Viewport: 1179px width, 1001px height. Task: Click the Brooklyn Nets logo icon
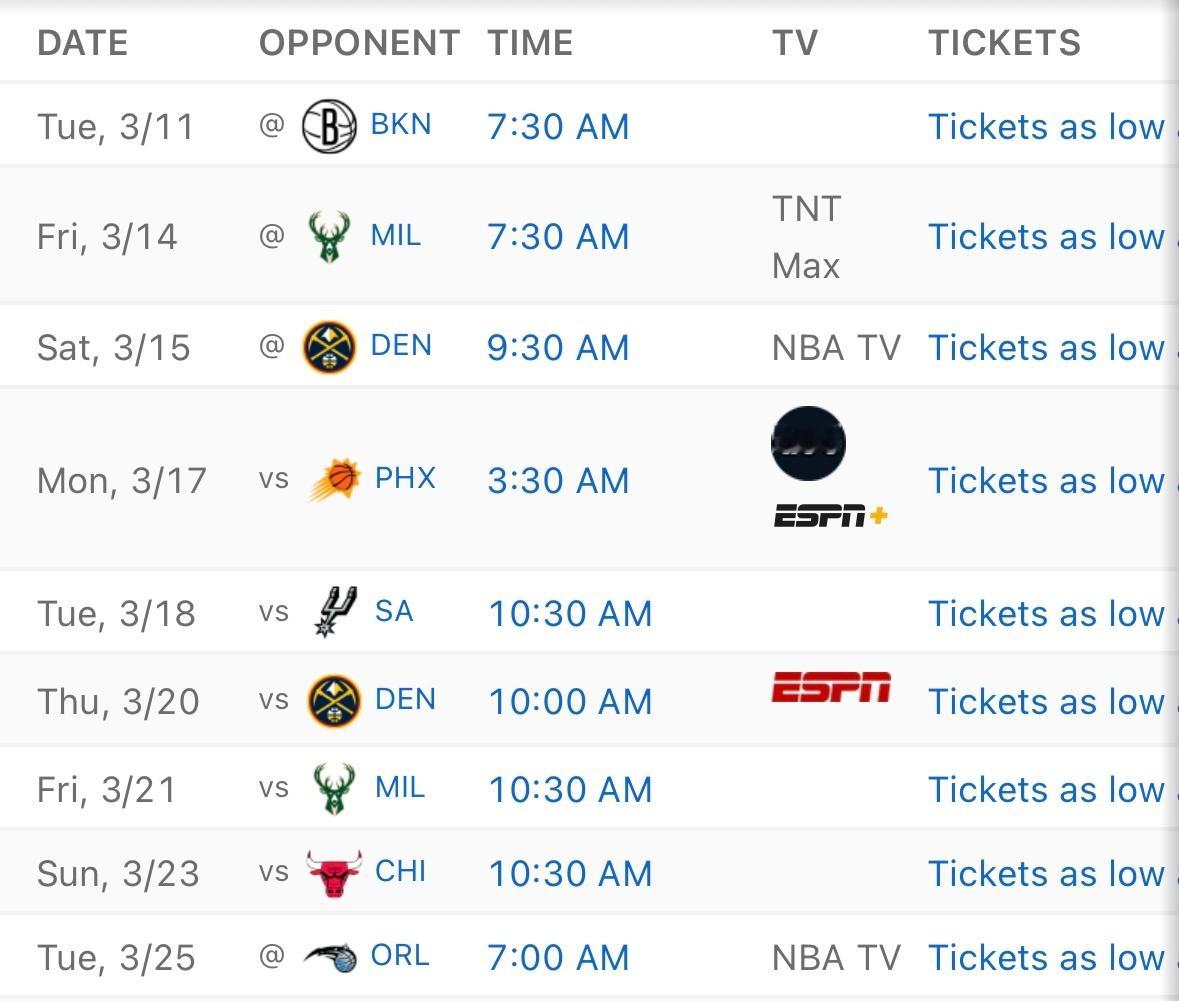pos(329,126)
